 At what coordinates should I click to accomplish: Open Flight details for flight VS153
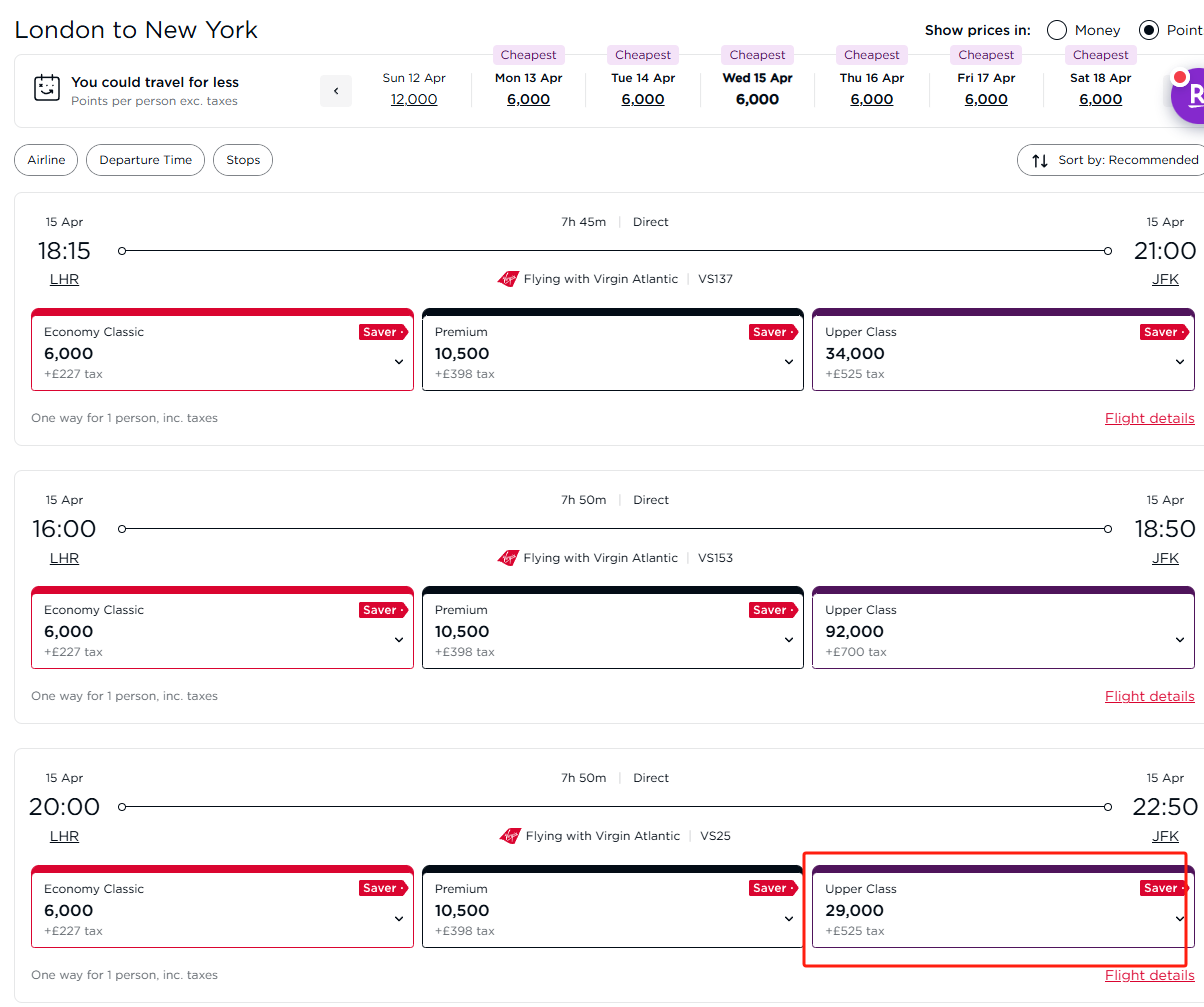point(1150,696)
